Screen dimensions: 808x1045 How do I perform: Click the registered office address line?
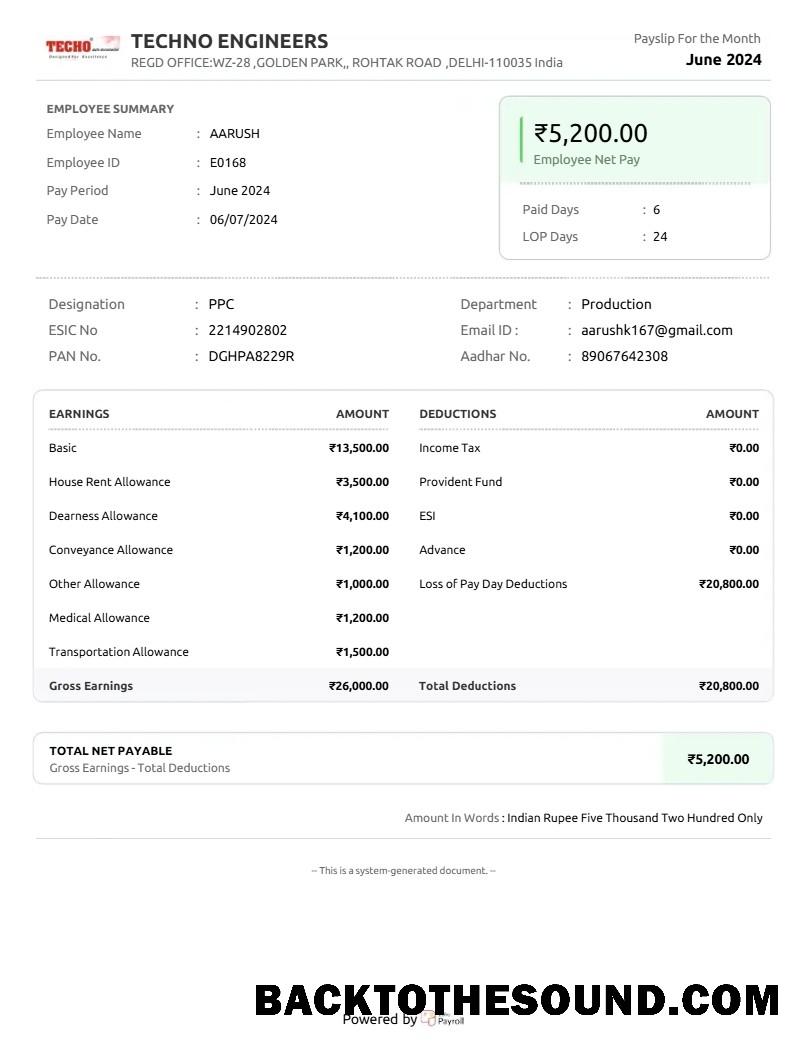[347, 63]
